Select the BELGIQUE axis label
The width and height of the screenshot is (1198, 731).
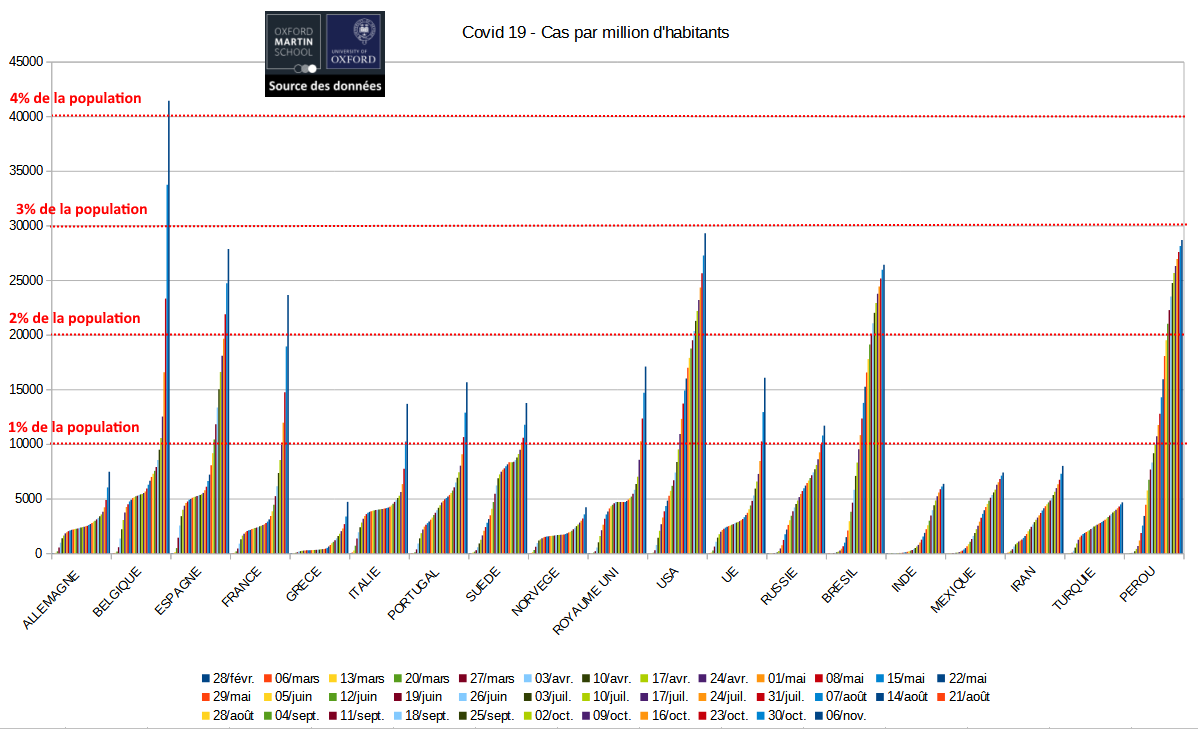point(117,592)
